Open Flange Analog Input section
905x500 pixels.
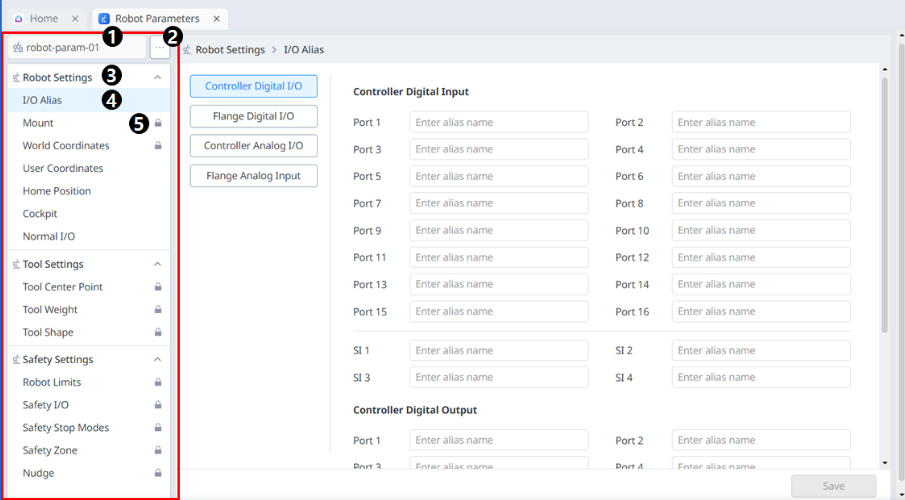coord(253,176)
